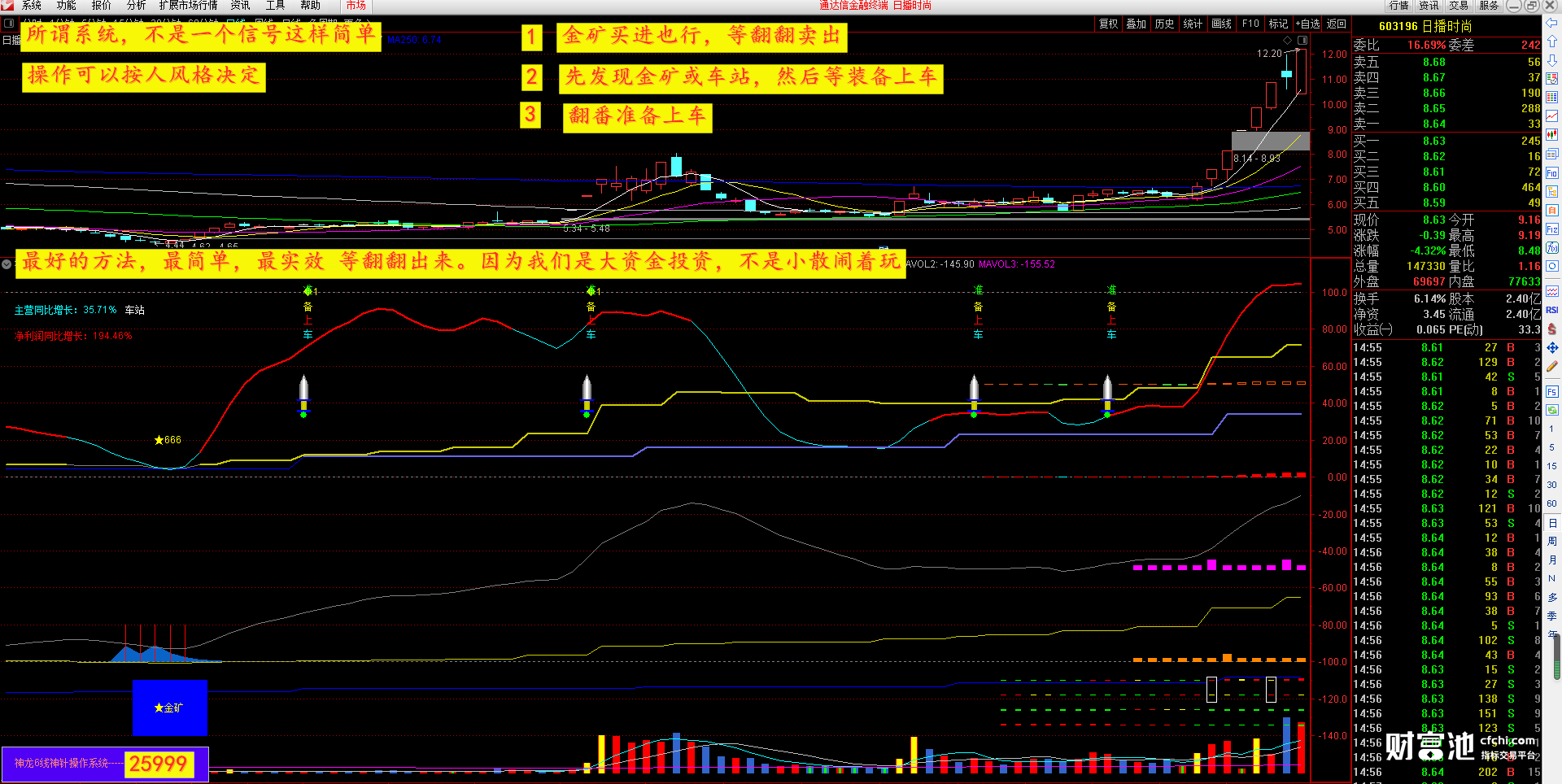This screenshot has height=784, width=1562.
Task: Click the F12 sidebar icon
Action: [1552, 229]
